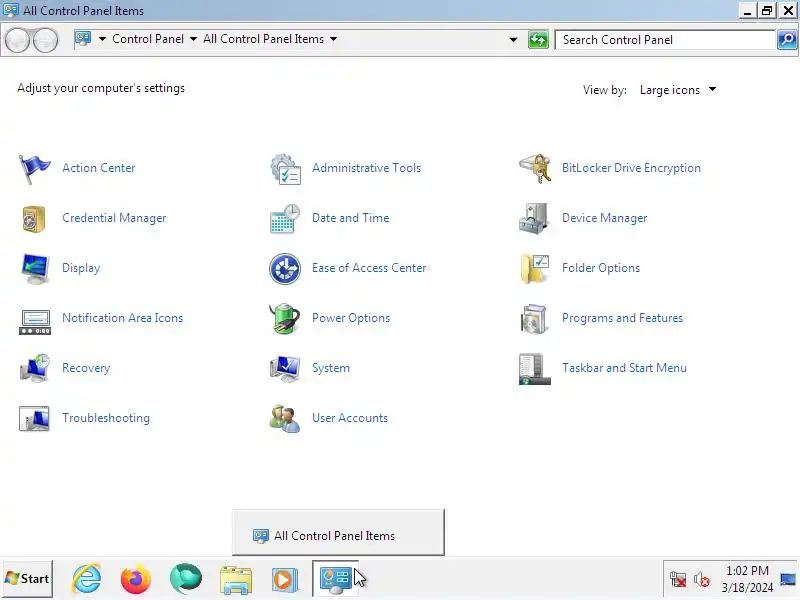Expand the arrow after Control Panel breadcrumb
The width and height of the screenshot is (800, 600).
[193, 39]
